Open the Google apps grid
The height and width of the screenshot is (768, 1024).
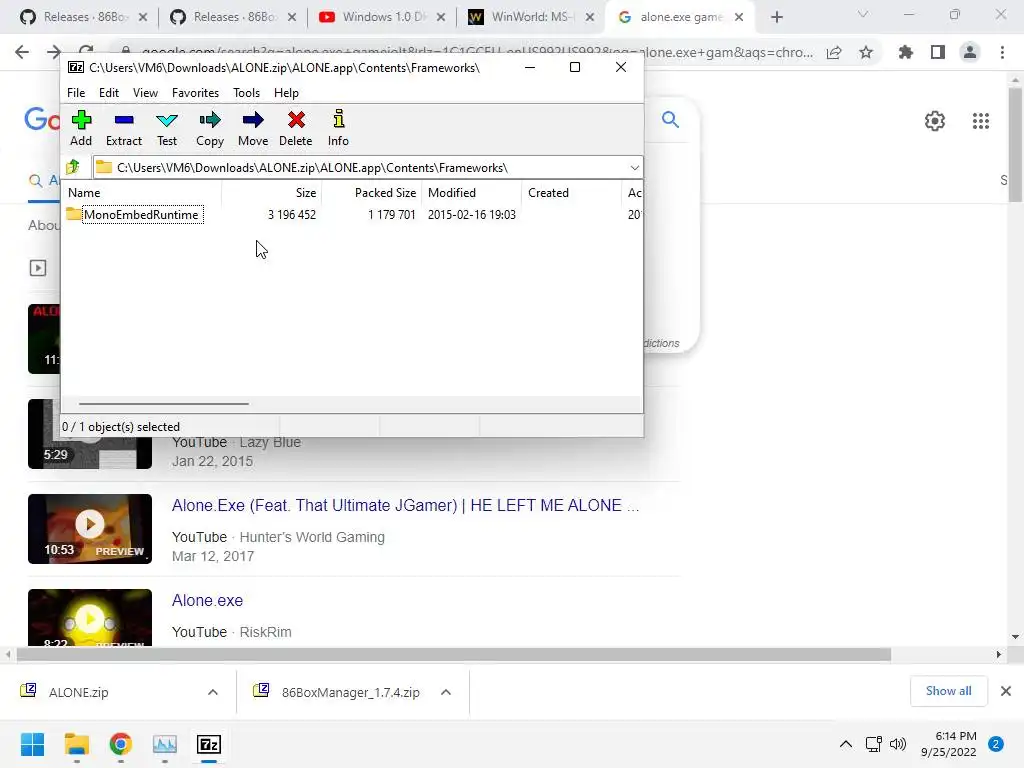[x=980, y=121]
